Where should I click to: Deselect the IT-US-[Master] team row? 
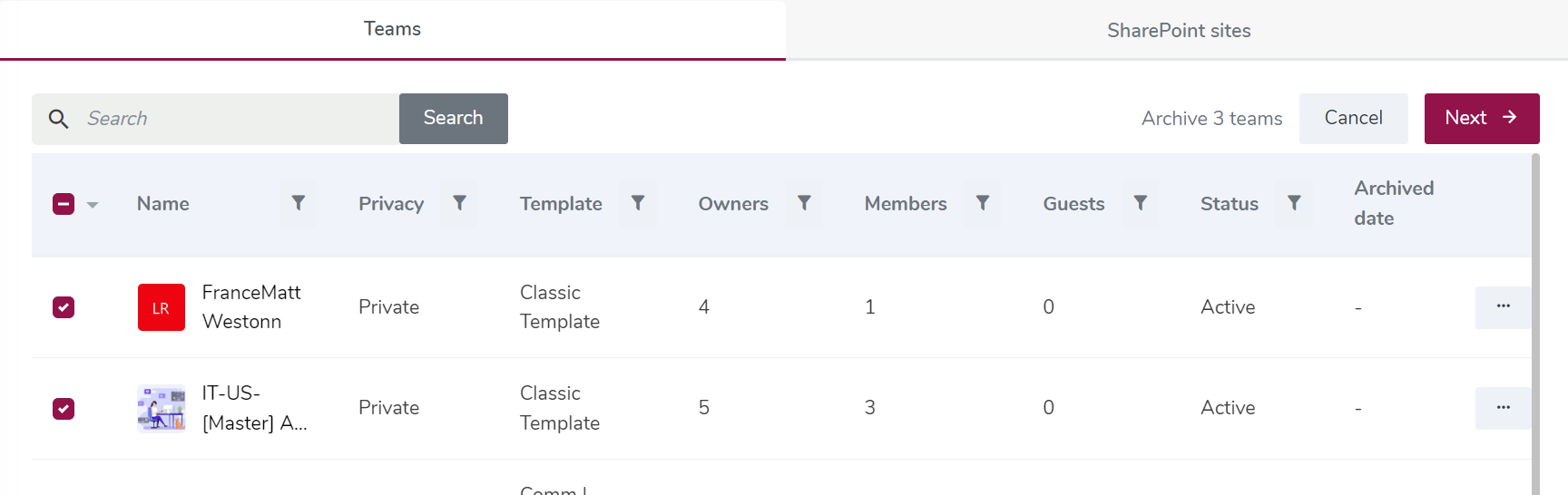click(64, 409)
